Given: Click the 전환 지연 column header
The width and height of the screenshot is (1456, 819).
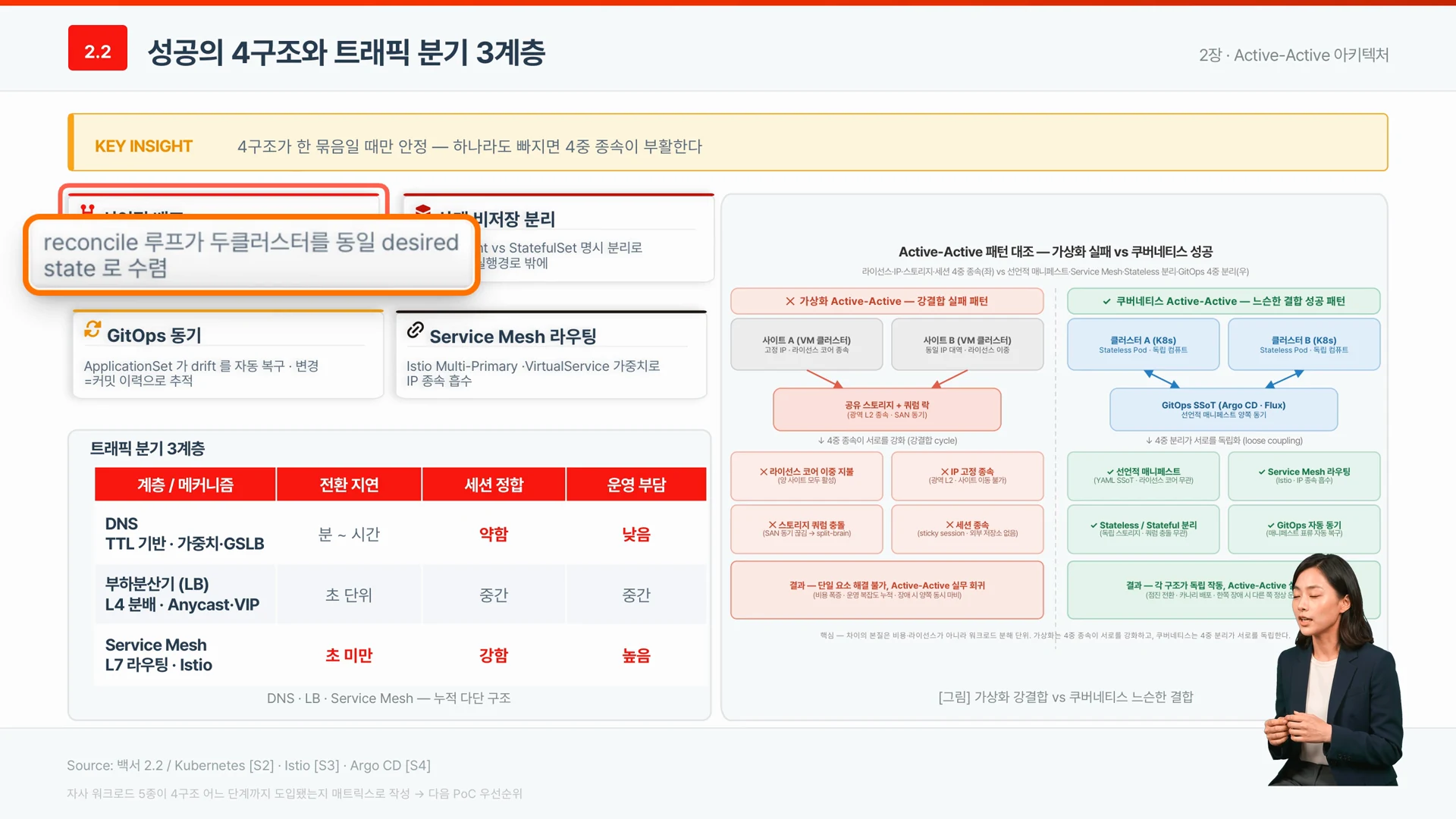Looking at the screenshot, I should 349,485.
